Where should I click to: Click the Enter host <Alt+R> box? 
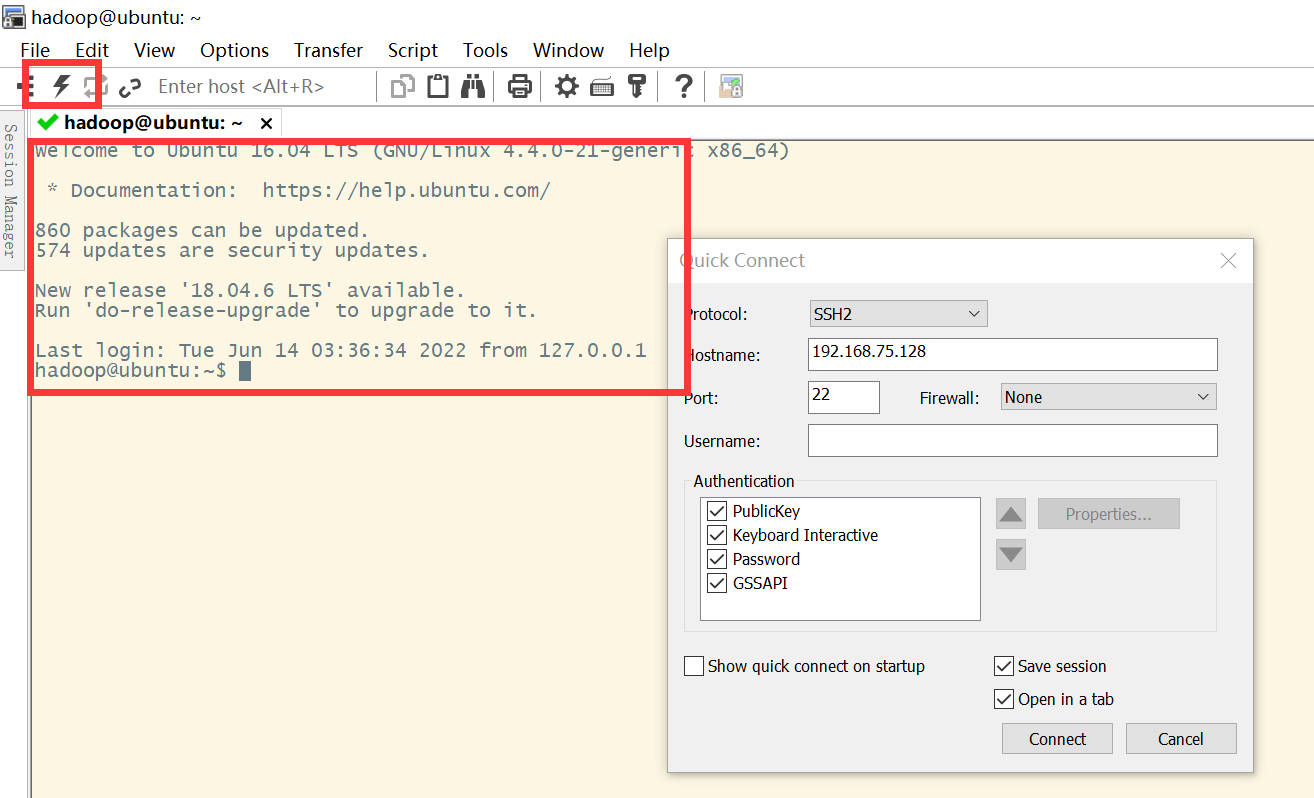click(x=262, y=87)
